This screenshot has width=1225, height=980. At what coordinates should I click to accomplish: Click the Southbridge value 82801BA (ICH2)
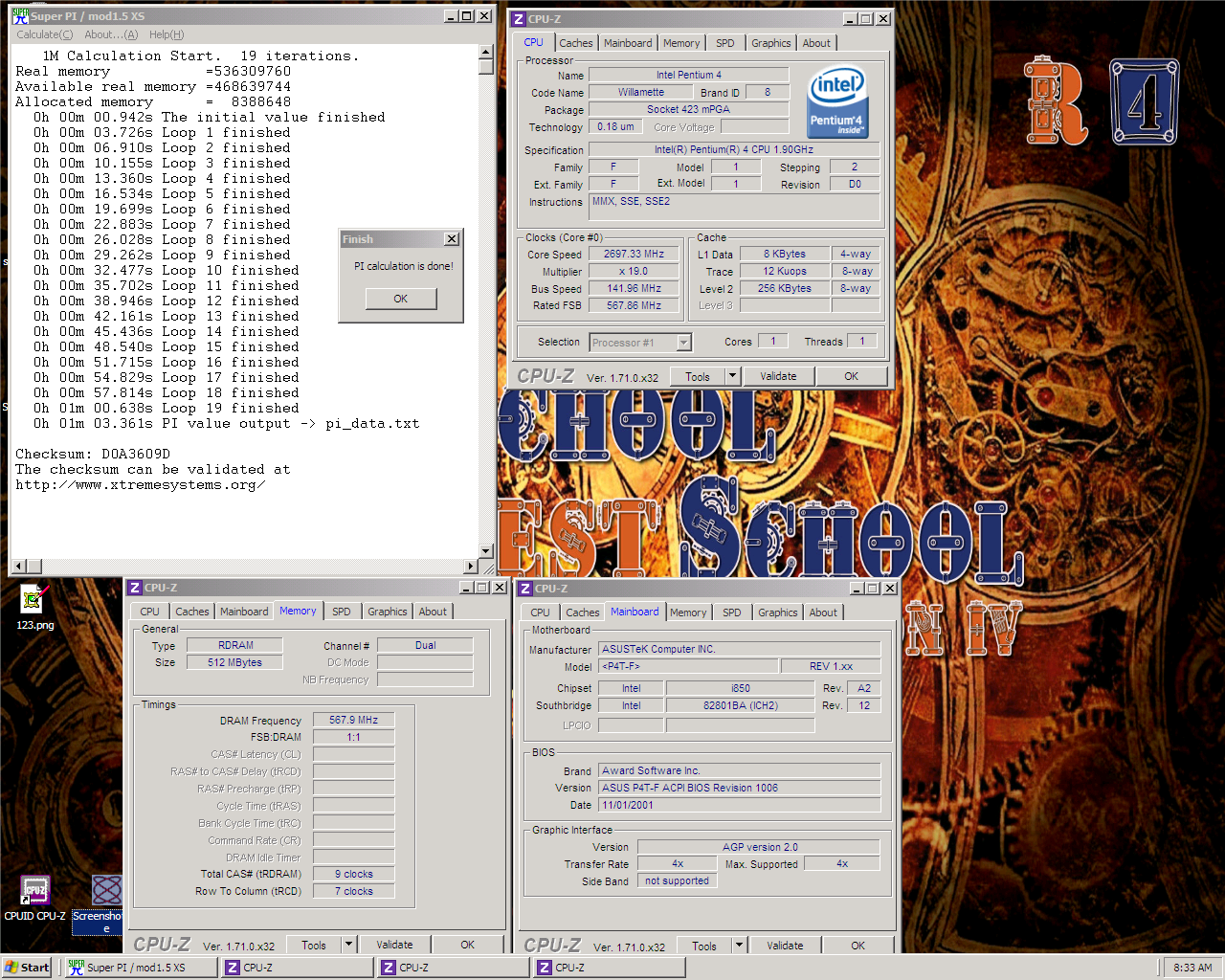[x=741, y=705]
